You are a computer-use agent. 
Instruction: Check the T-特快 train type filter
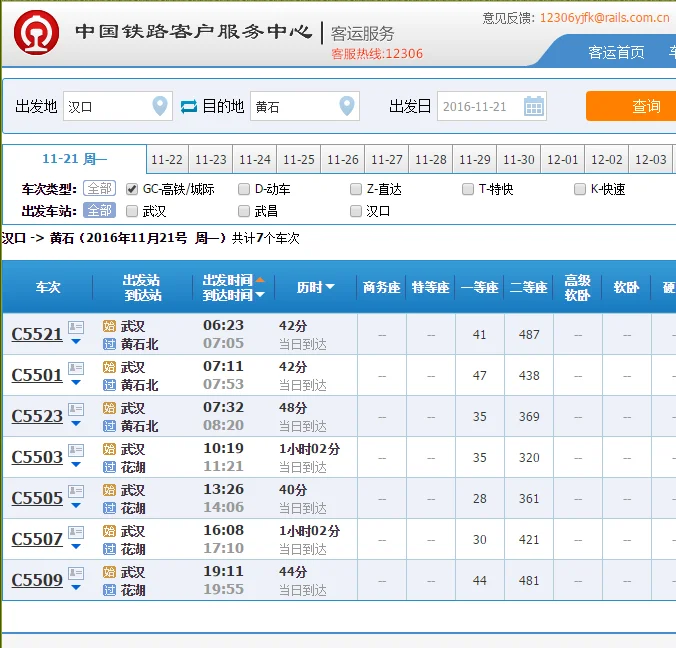click(468, 189)
